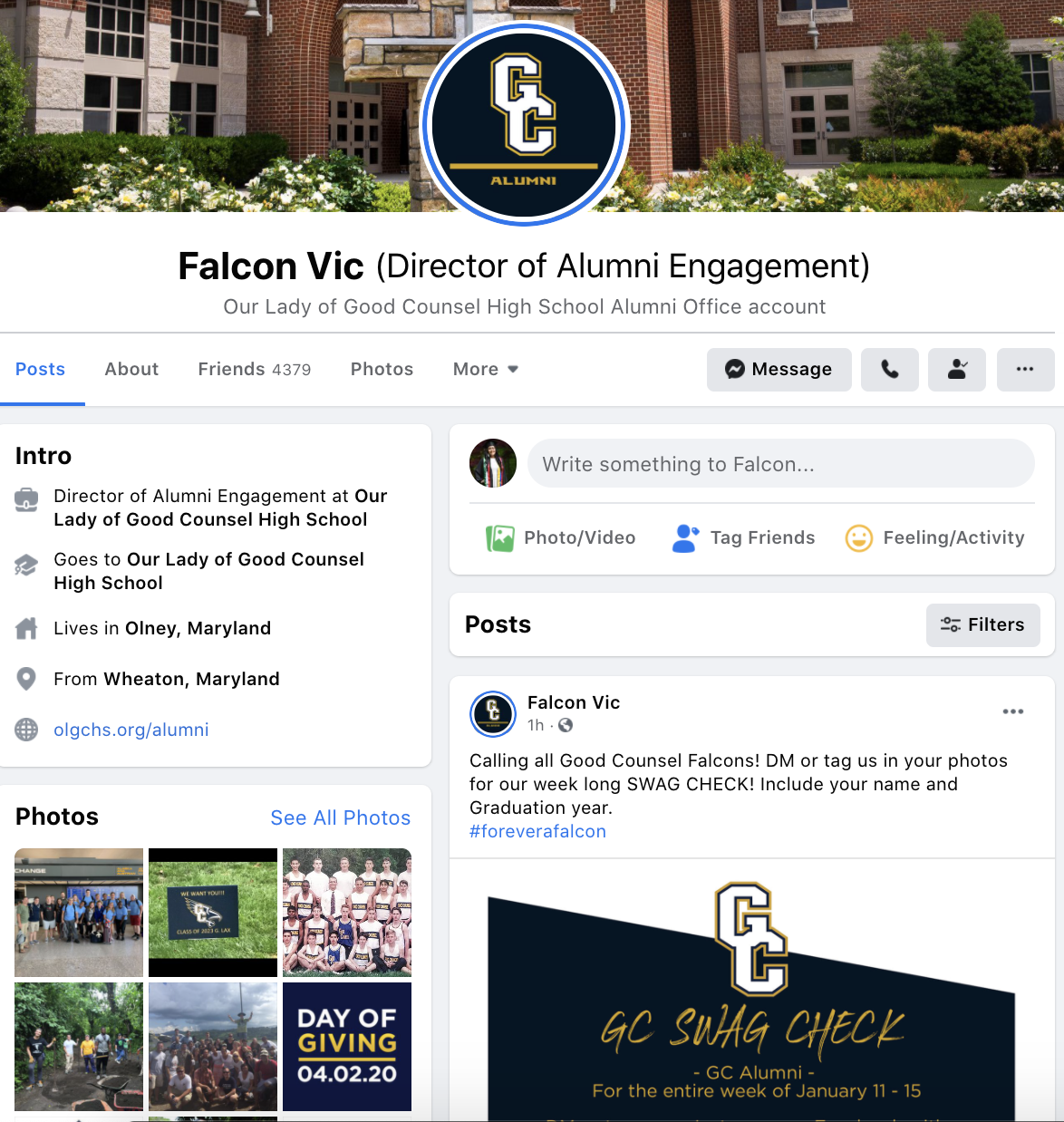Image resolution: width=1064 pixels, height=1122 pixels.
Task: Click the globe public audience icon on post
Action: click(566, 725)
